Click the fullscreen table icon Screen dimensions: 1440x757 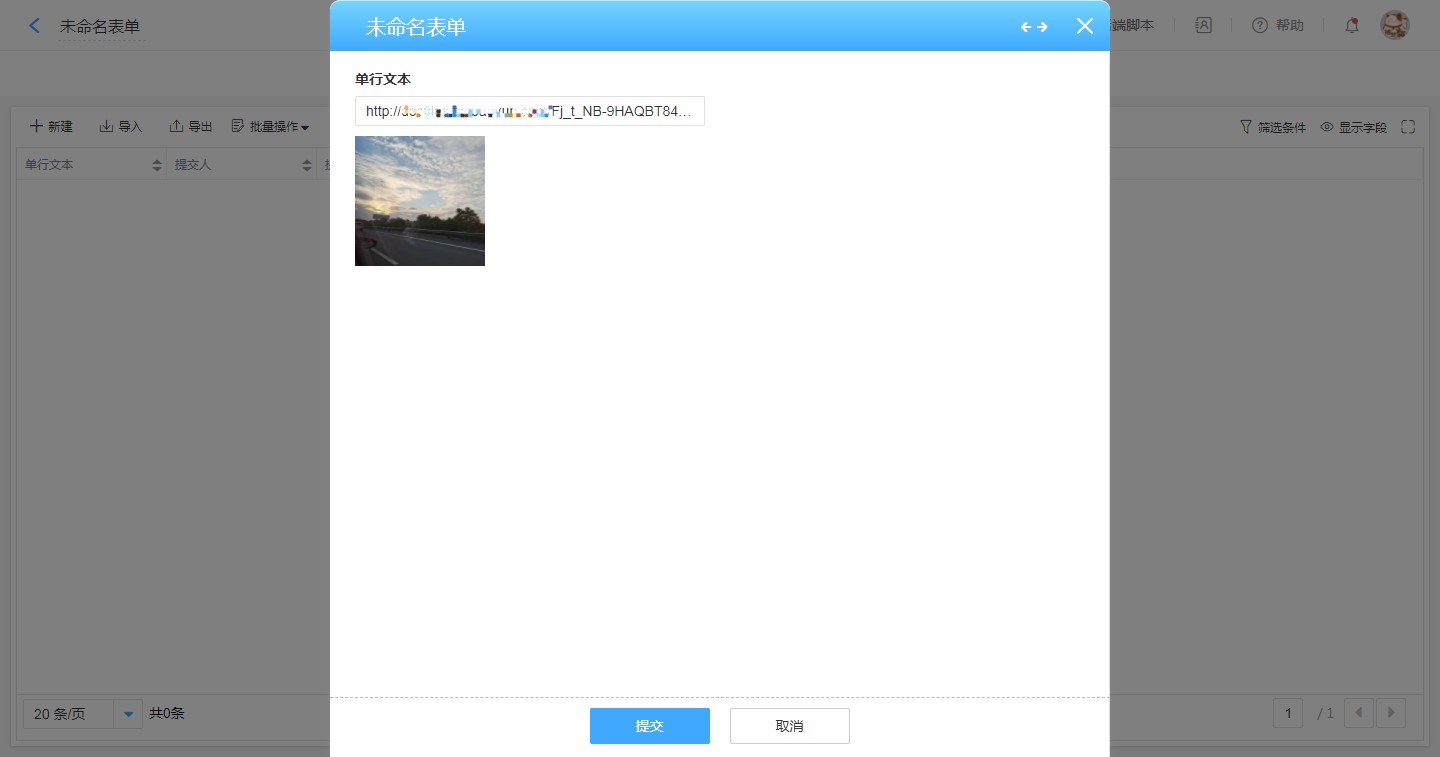1409,127
